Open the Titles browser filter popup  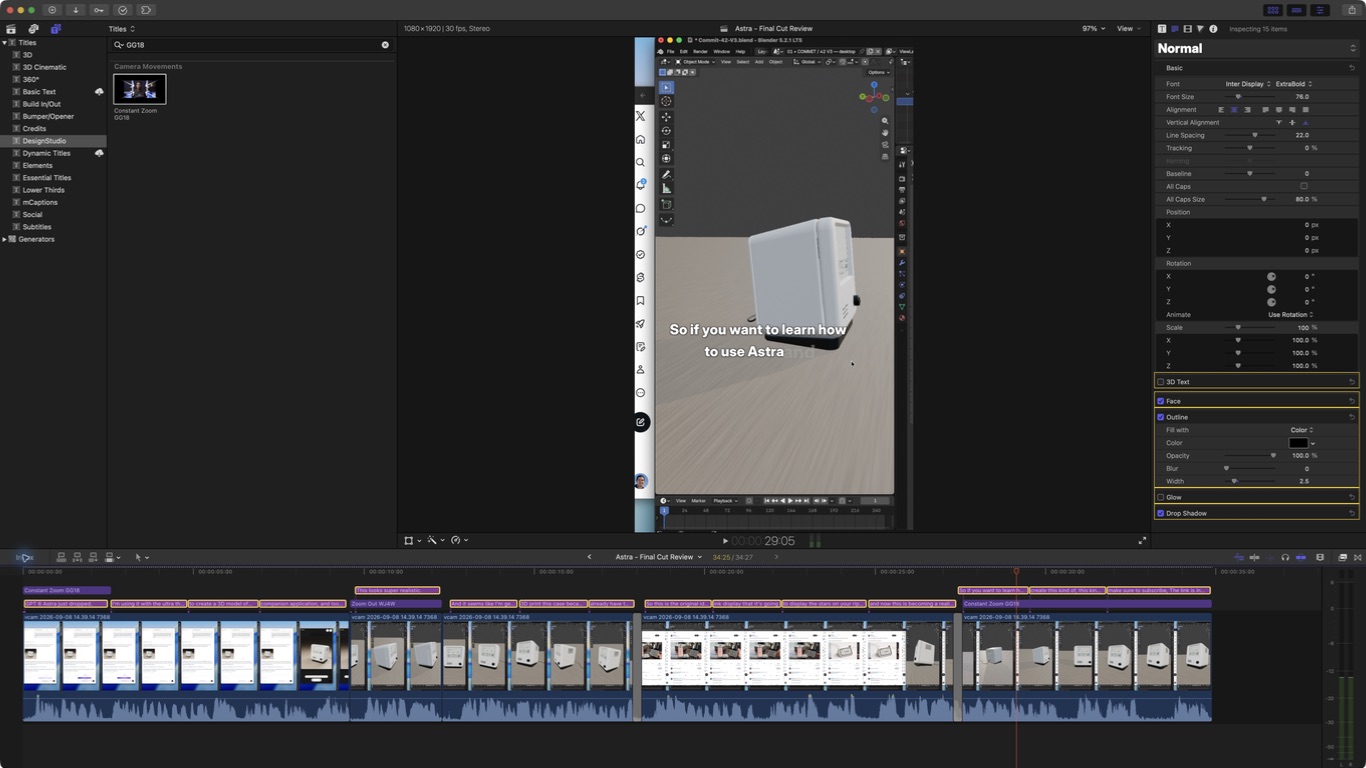[x=122, y=29]
